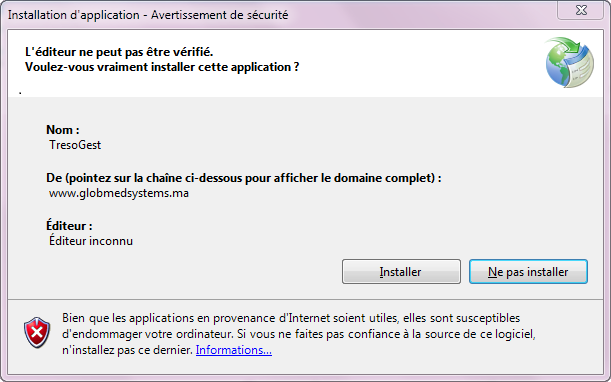Click the Installer button
The height and width of the screenshot is (382, 611).
click(401, 272)
